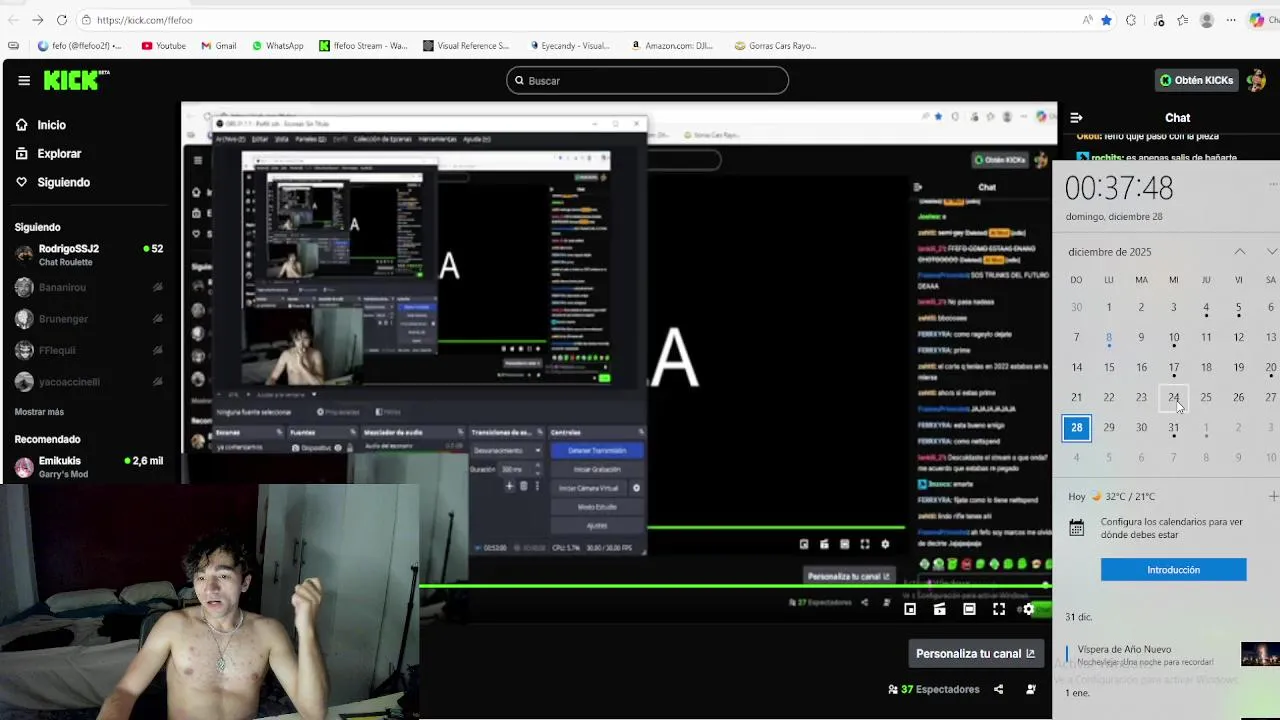Click diciembre de 2025 month header
1280x720 pixels.
tap(1109, 252)
